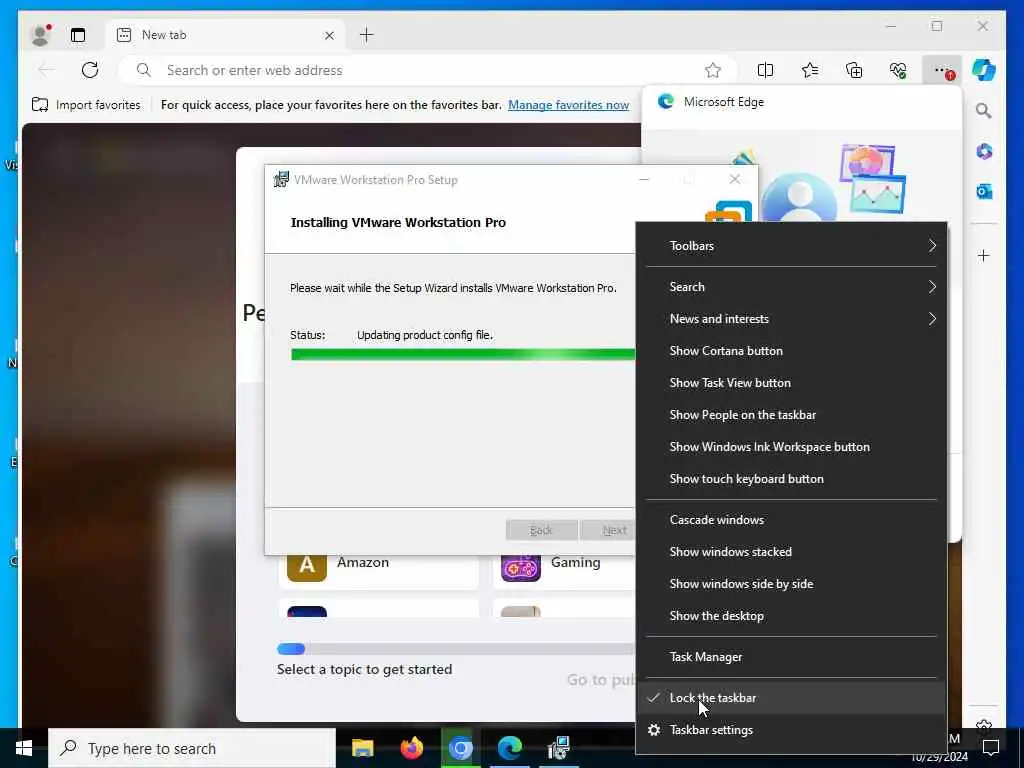The image size is (1024, 768).
Task: Open the Gaming quick link tile
Action: (x=564, y=570)
